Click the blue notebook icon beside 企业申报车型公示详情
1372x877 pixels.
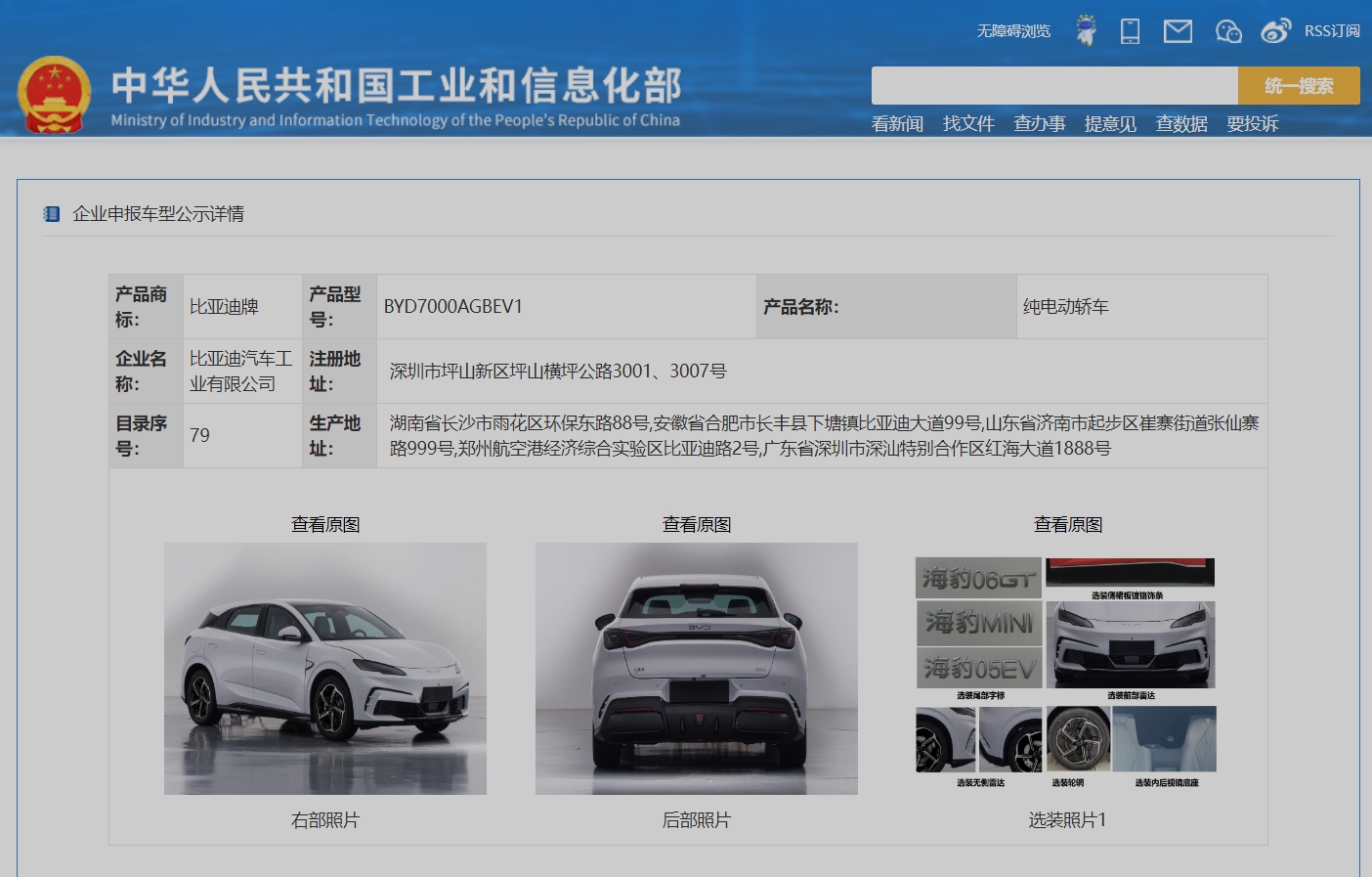point(52,213)
